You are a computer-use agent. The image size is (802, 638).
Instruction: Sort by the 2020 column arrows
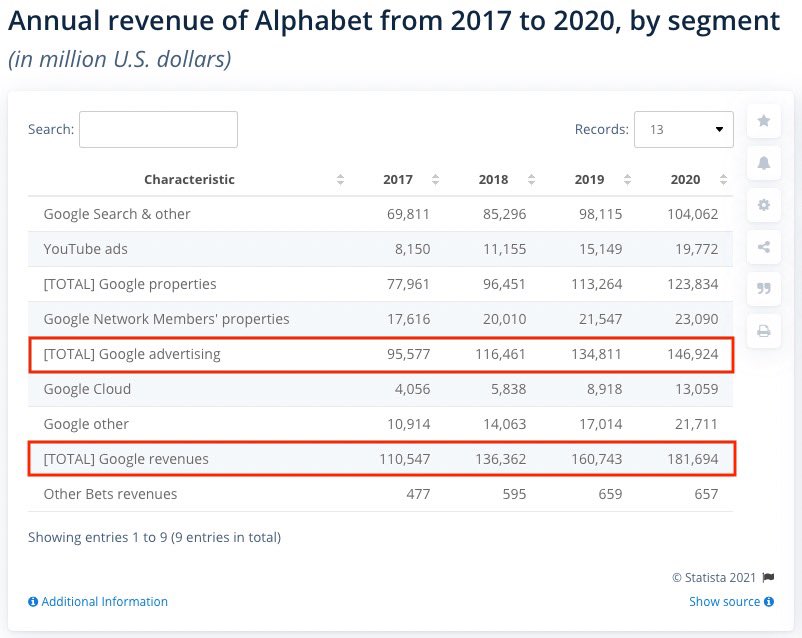[x=723, y=180]
